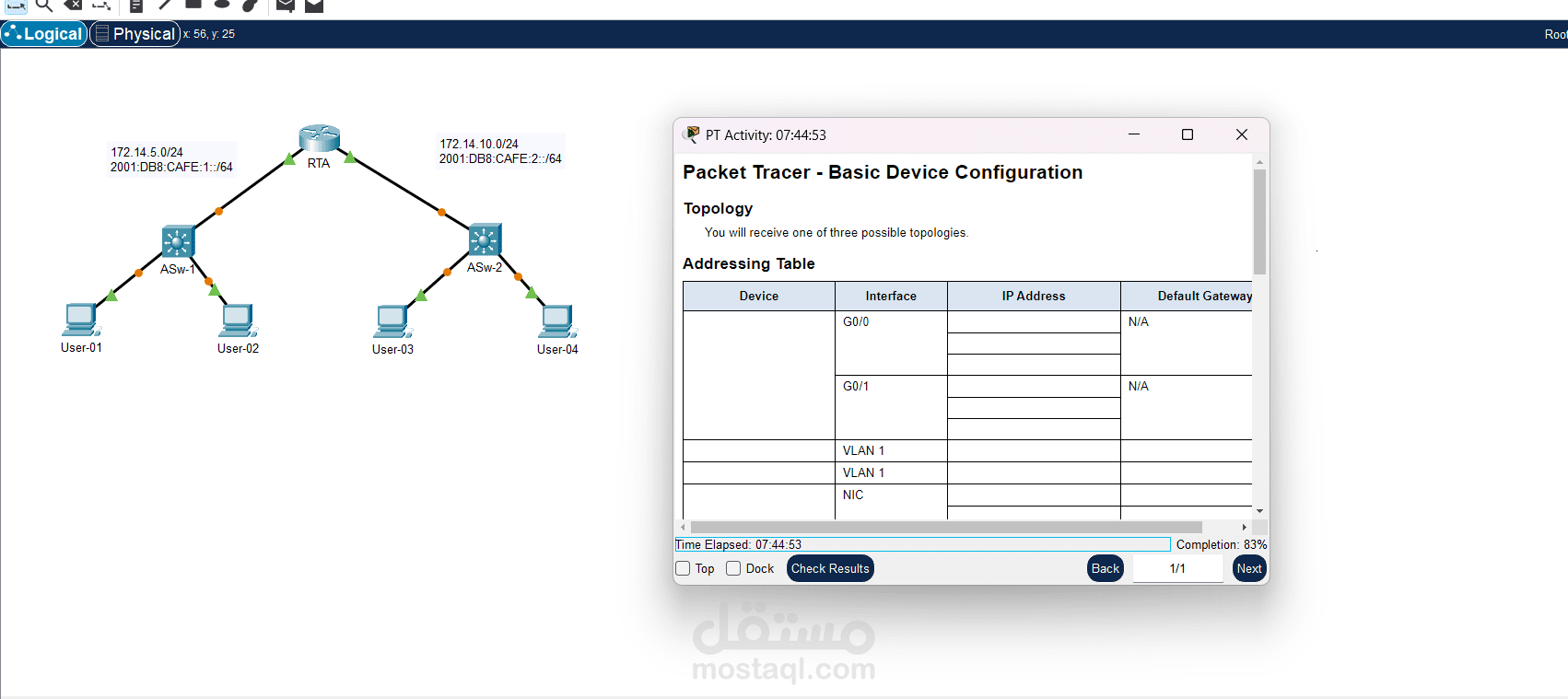The height and width of the screenshot is (699, 1568).
Task: Place a Note with the note tool
Action: click(x=136, y=5)
